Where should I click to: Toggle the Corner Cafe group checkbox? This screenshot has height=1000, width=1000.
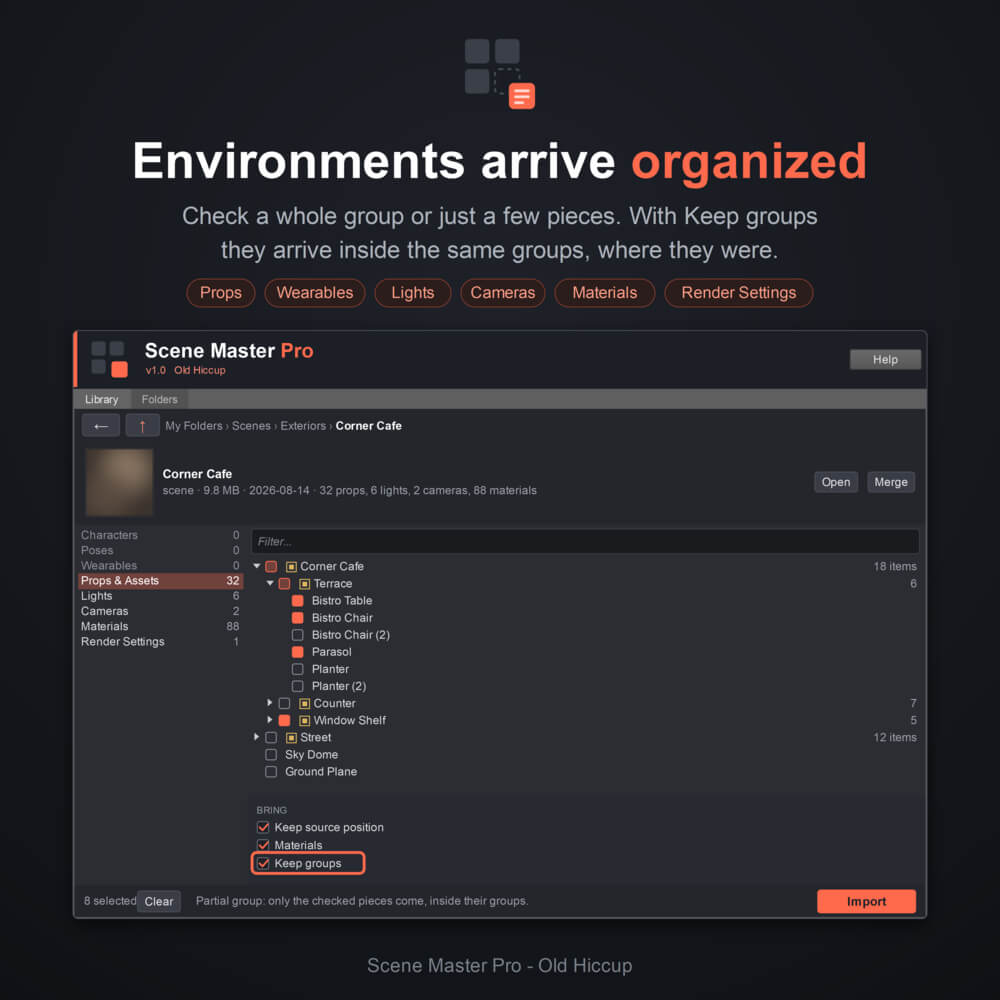click(x=271, y=566)
